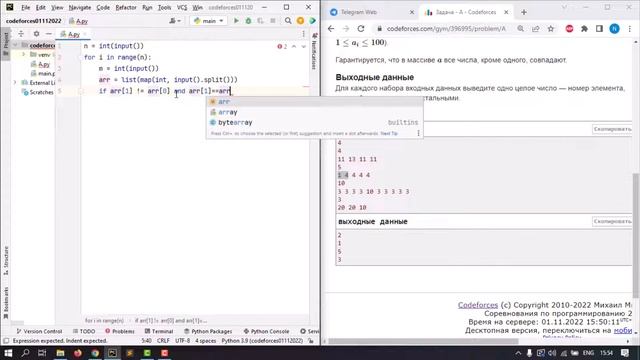Open Firefox from the taskbar
The width and height of the screenshot is (640, 360).
click(78, 353)
